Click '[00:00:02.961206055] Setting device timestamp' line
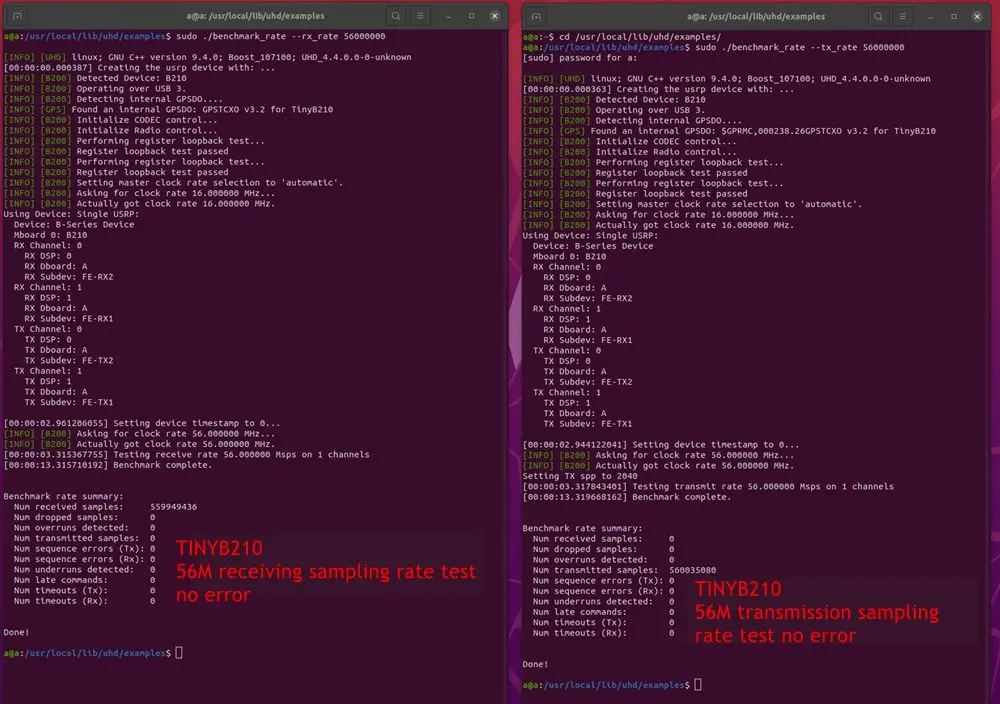The height and width of the screenshot is (704, 1000). (142, 423)
